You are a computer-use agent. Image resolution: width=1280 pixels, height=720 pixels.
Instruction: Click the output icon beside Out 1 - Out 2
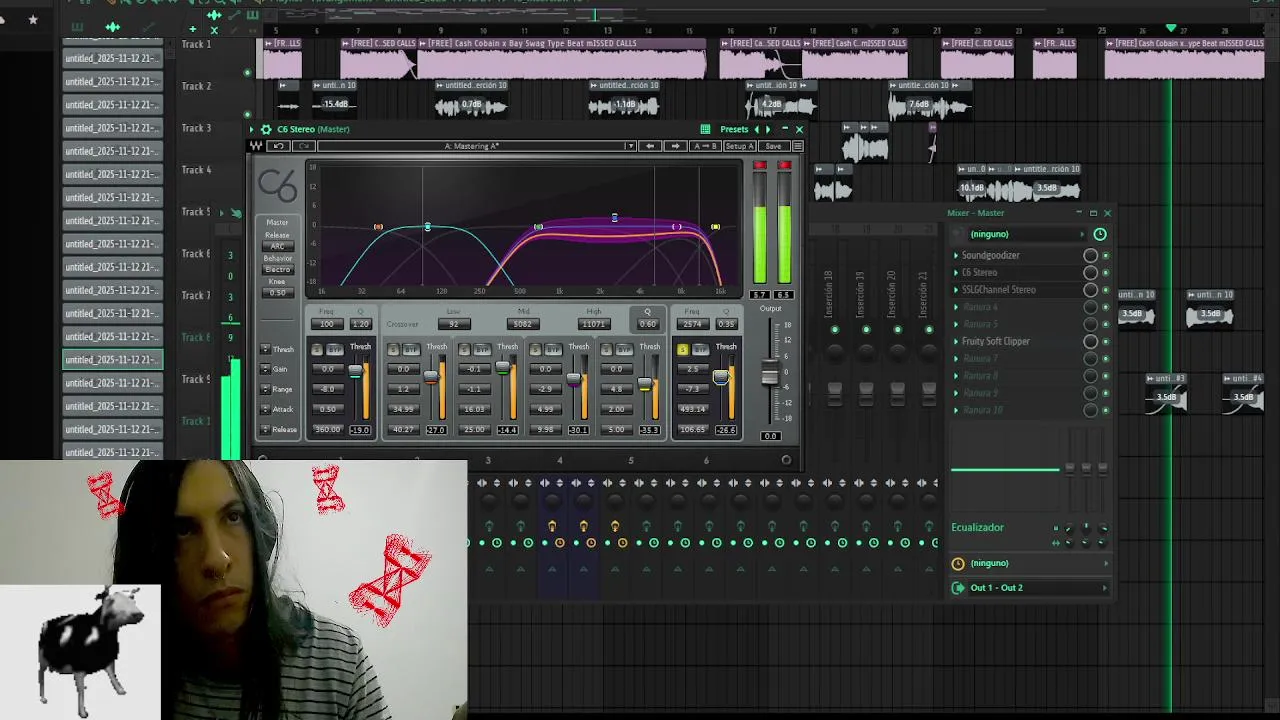tap(958, 588)
